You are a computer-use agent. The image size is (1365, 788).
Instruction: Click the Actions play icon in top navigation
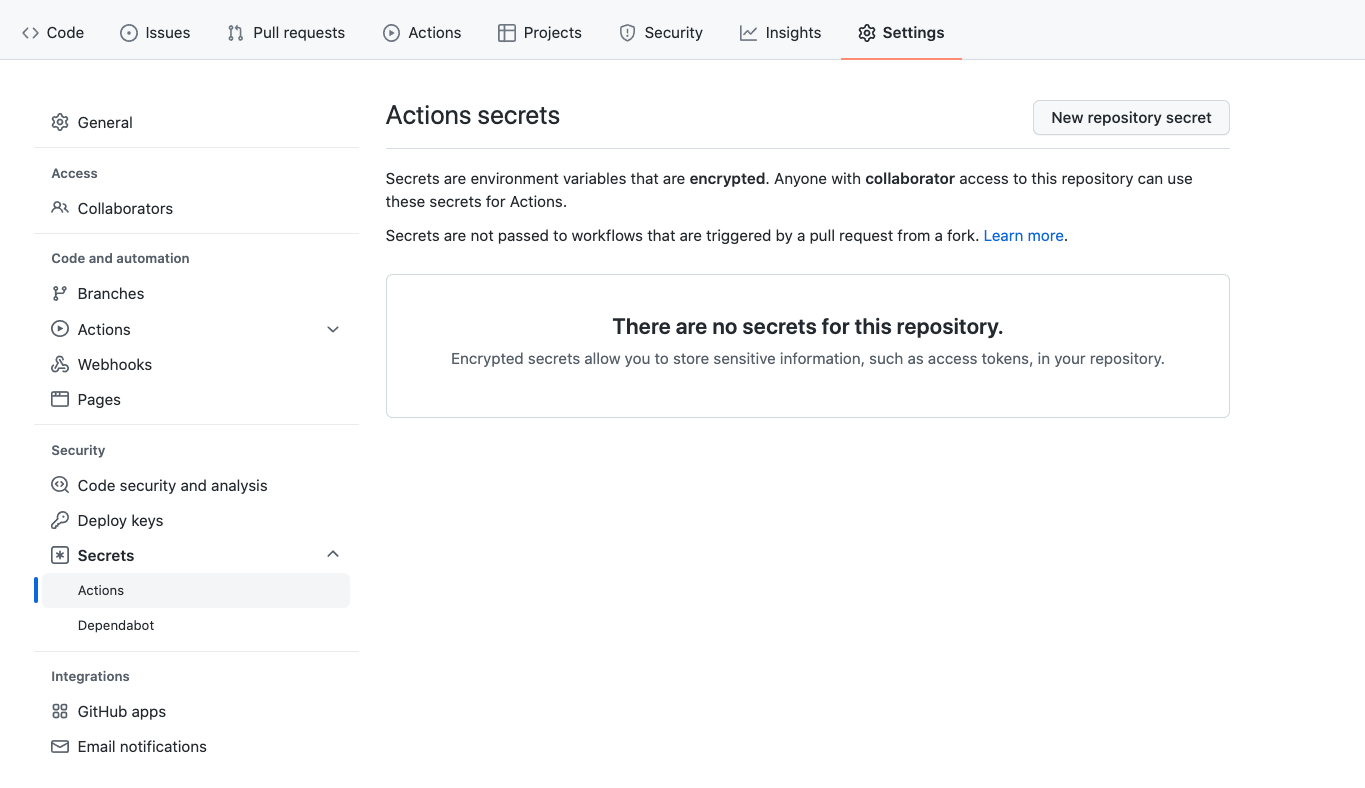point(391,33)
